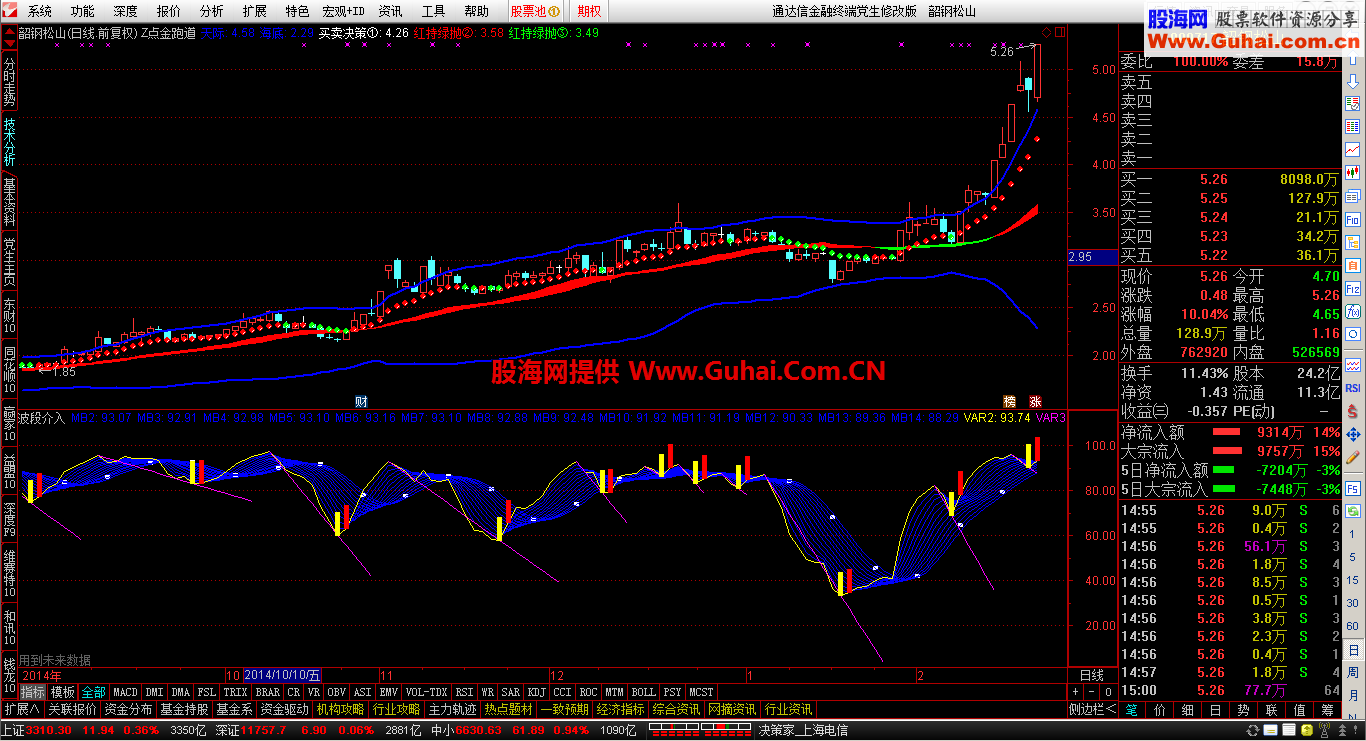This screenshot has height=741, width=1366.
Task: Open the 功能 menu
Action: [83, 11]
